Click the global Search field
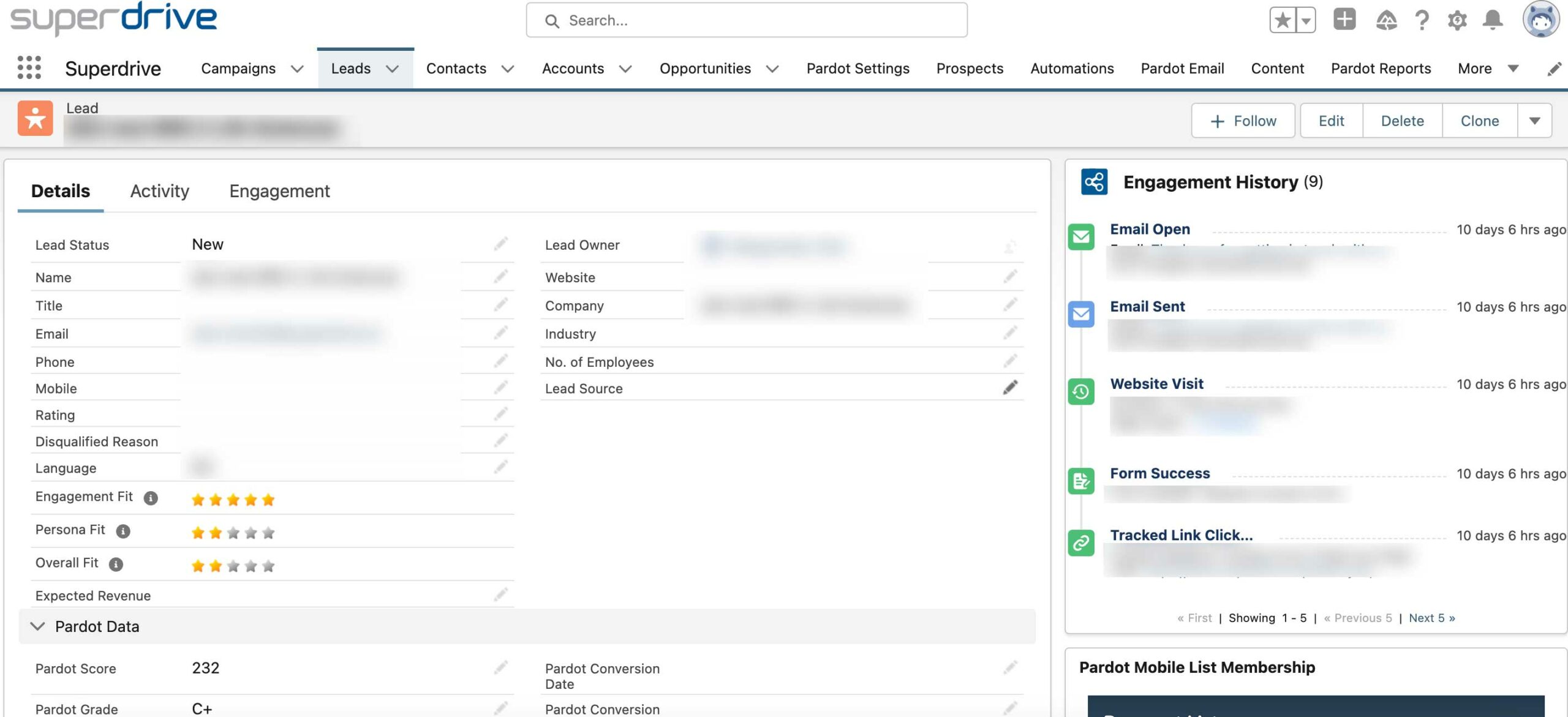Image resolution: width=1568 pixels, height=717 pixels. (x=747, y=20)
